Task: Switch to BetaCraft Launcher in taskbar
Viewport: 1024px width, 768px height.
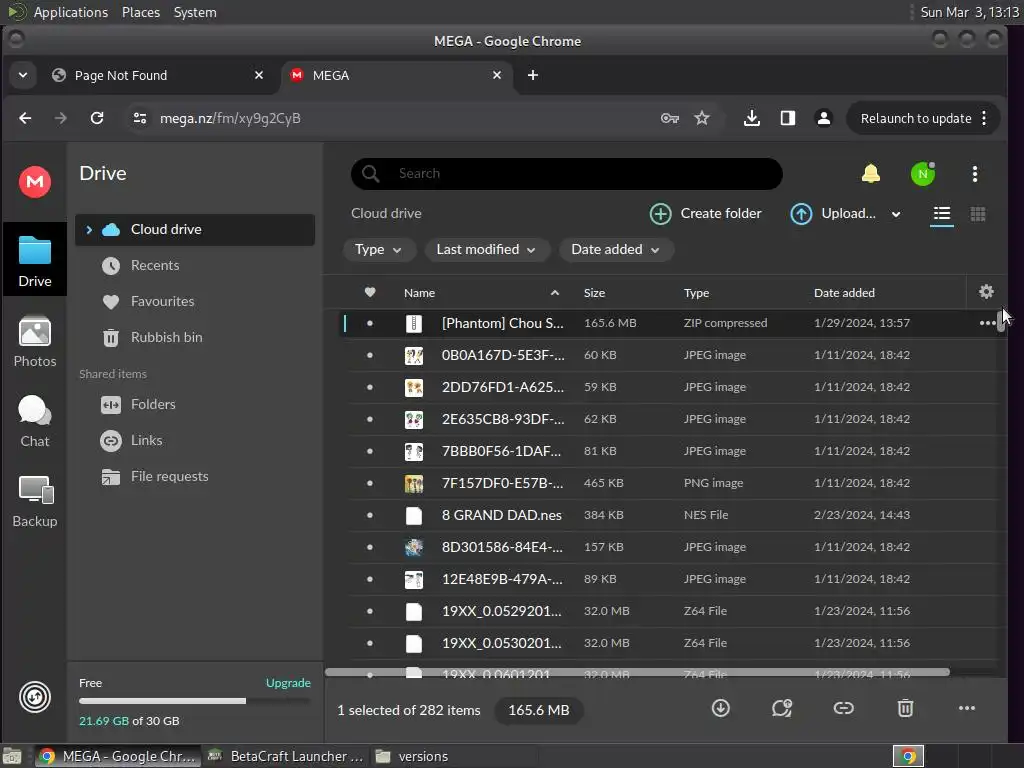Action: pos(287,756)
